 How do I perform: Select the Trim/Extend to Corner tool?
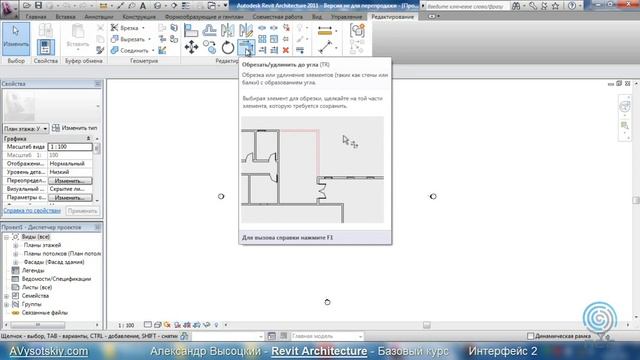246,47
